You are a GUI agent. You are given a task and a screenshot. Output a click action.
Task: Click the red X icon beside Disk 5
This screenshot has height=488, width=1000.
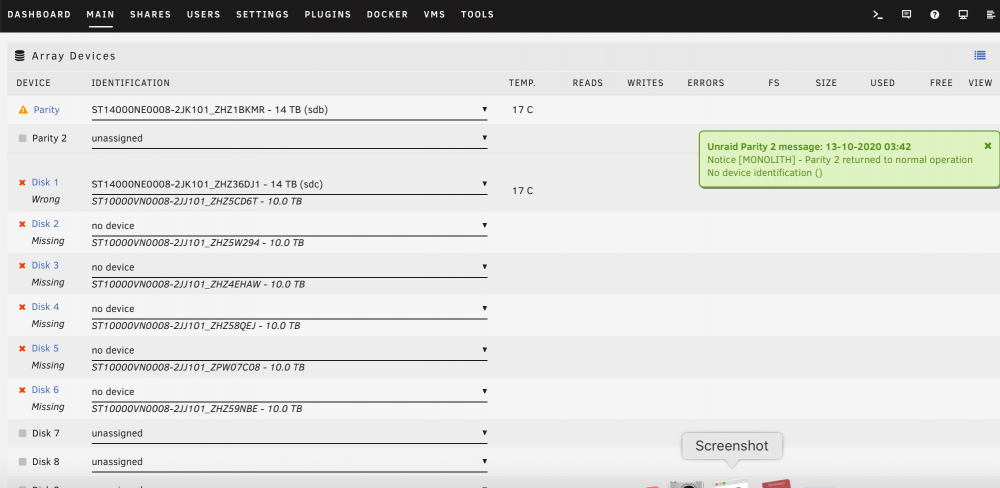[x=22, y=348]
